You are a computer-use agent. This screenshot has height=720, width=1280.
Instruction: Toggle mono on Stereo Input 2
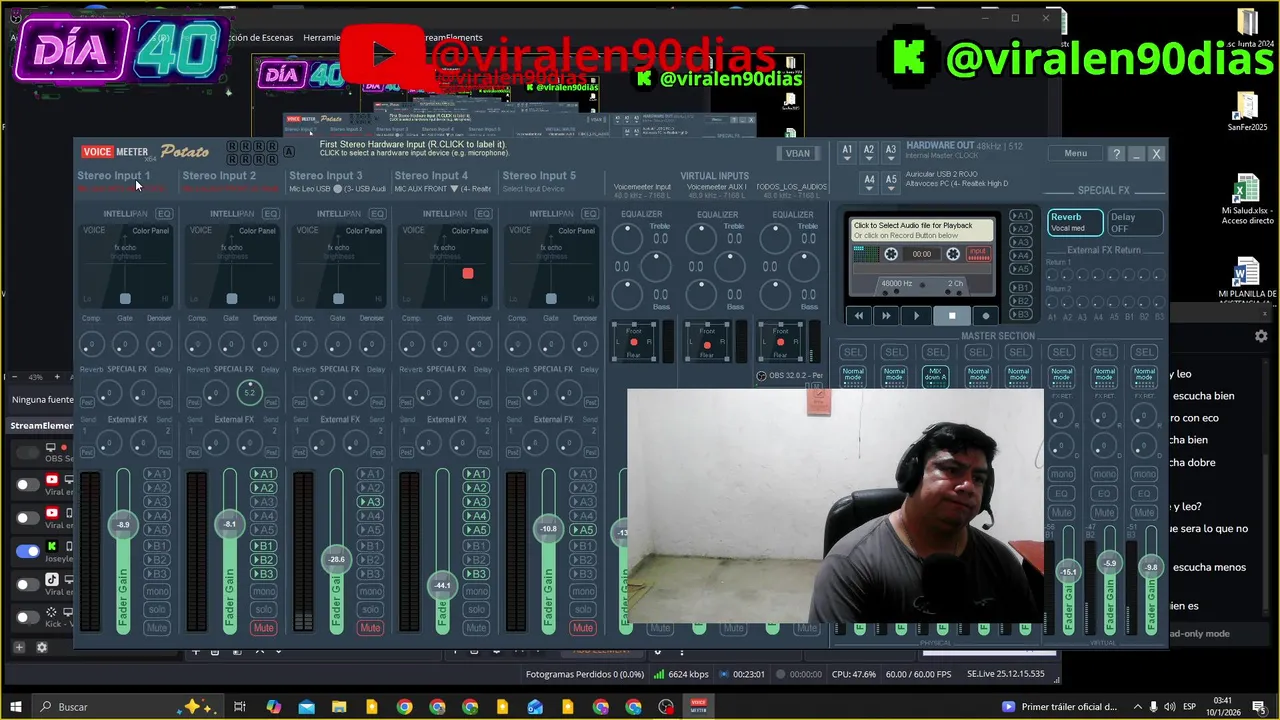coord(263,592)
